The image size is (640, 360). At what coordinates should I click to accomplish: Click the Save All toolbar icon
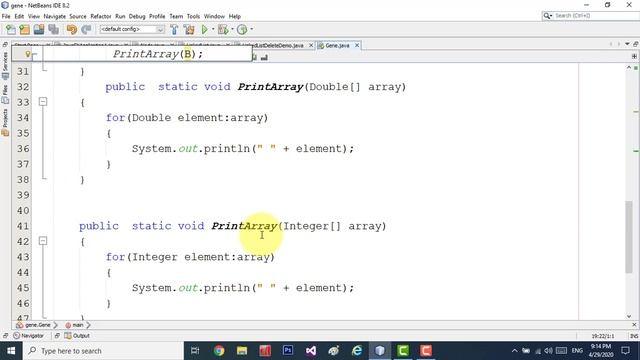point(53,29)
